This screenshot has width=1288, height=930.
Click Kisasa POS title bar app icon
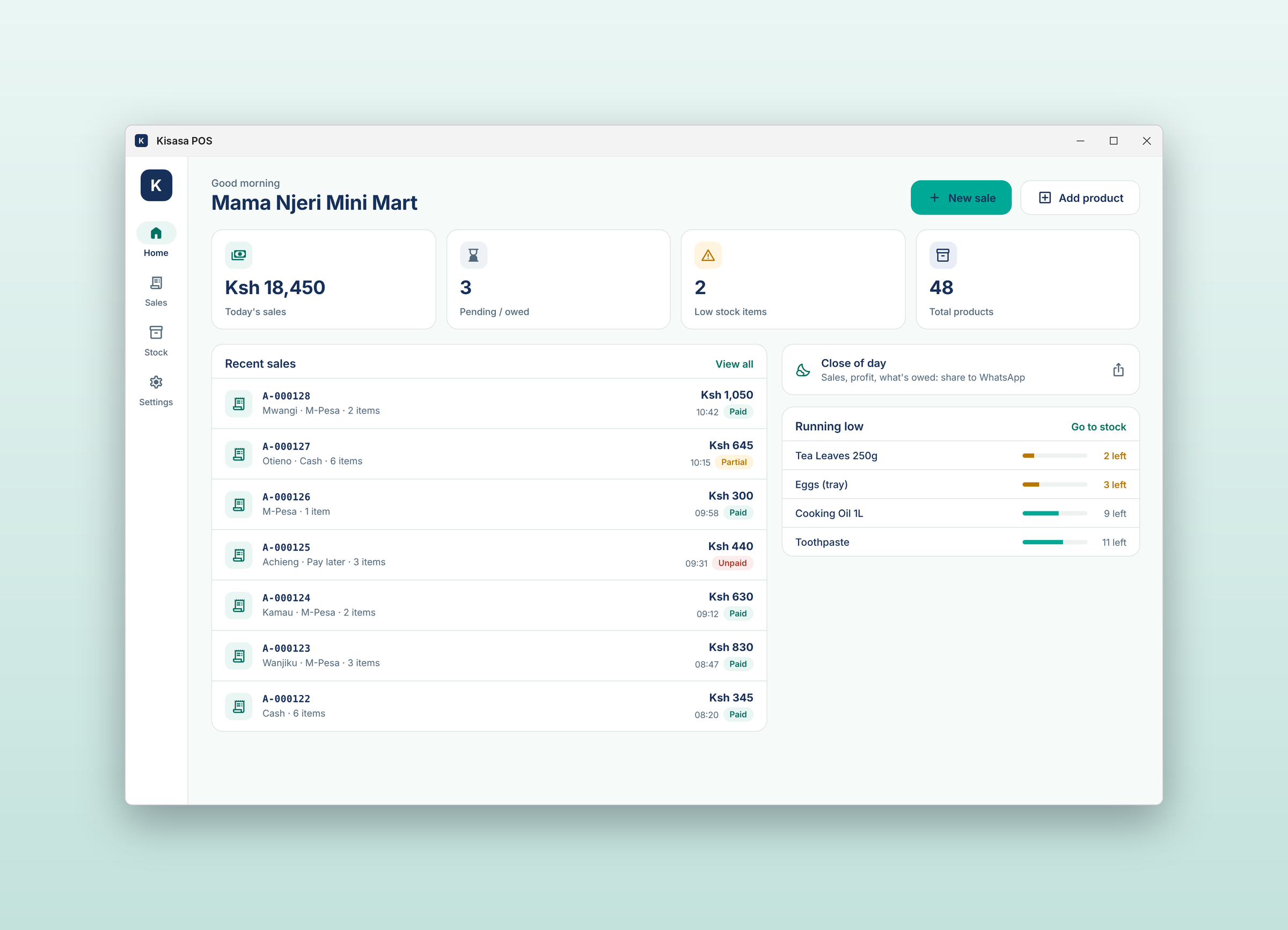click(141, 141)
